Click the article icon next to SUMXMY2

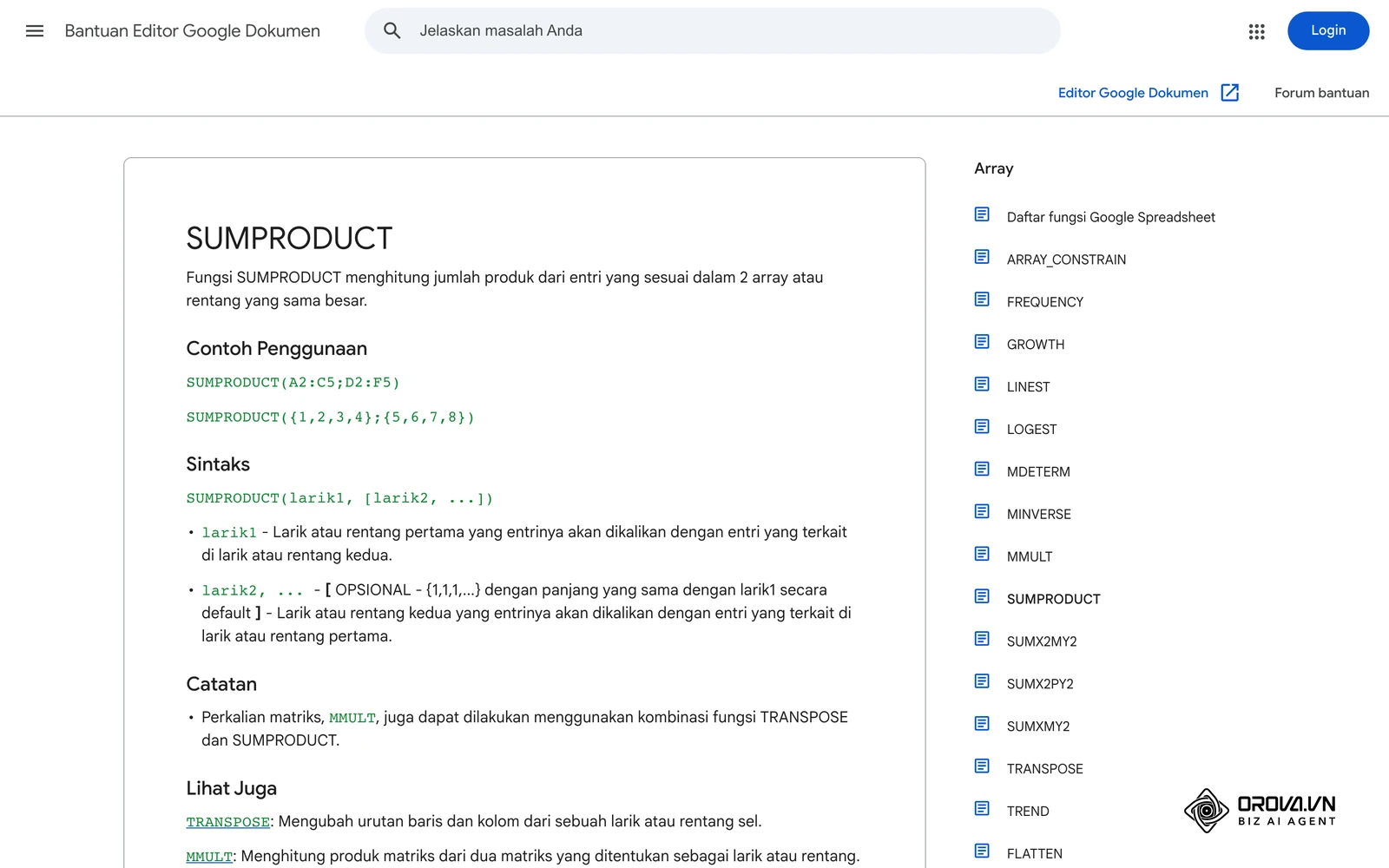coord(982,725)
